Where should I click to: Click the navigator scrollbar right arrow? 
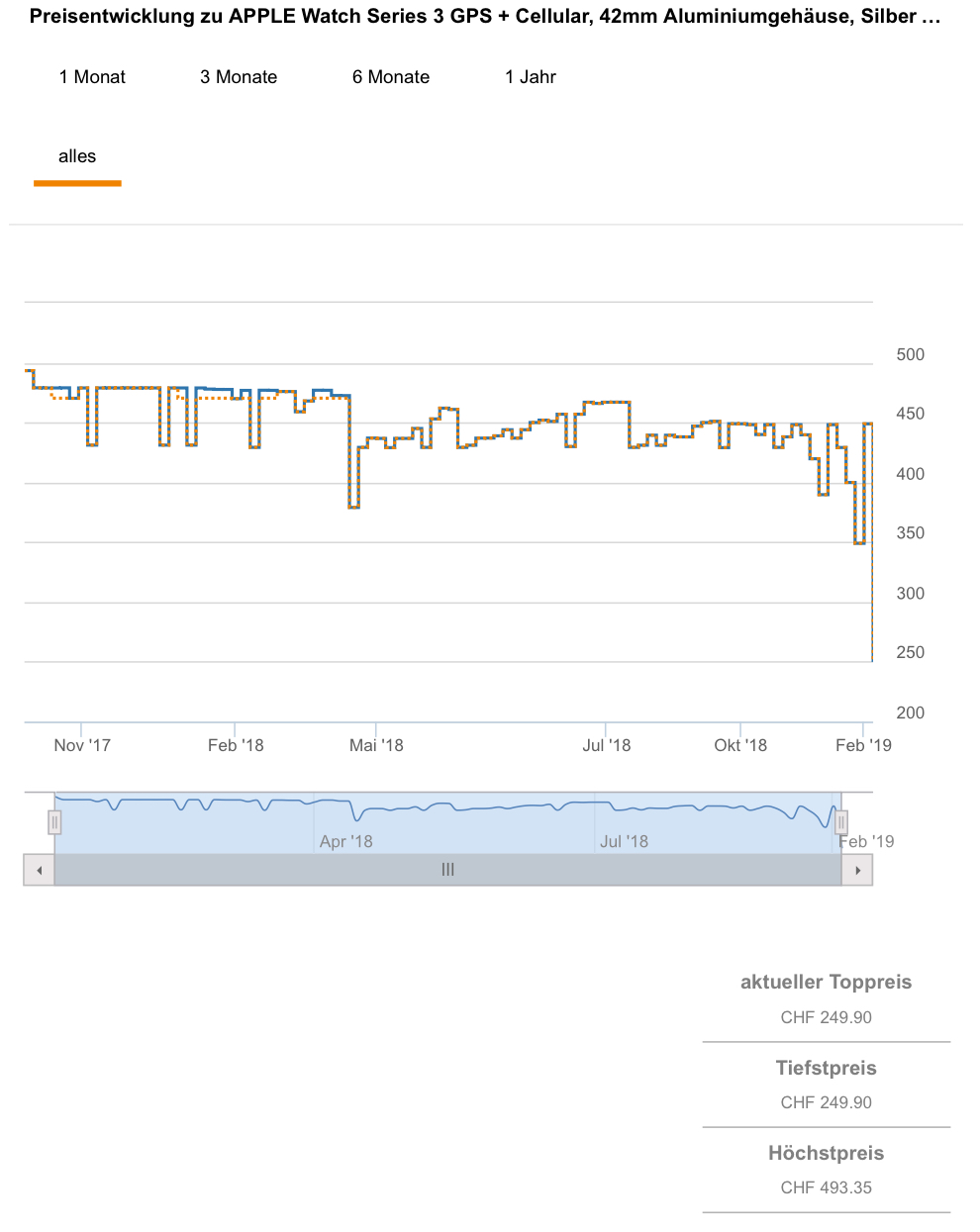[857, 871]
